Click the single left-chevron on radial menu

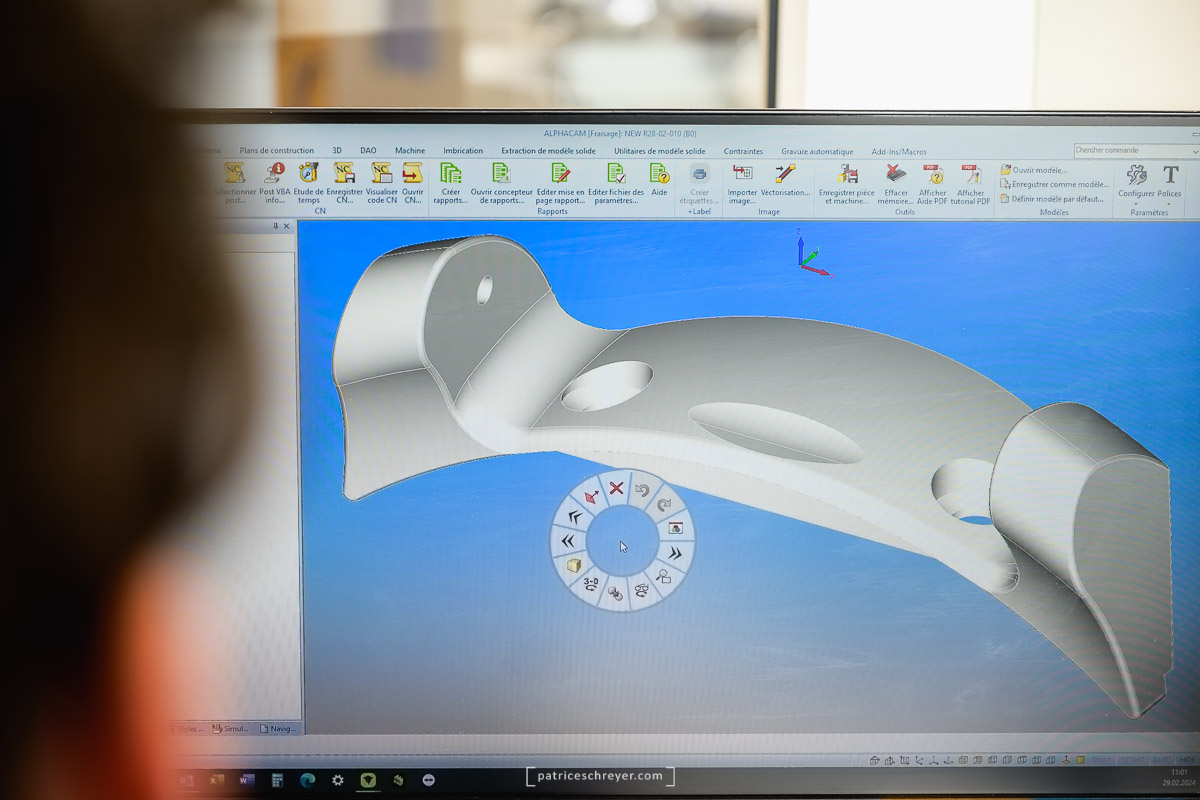[574, 516]
